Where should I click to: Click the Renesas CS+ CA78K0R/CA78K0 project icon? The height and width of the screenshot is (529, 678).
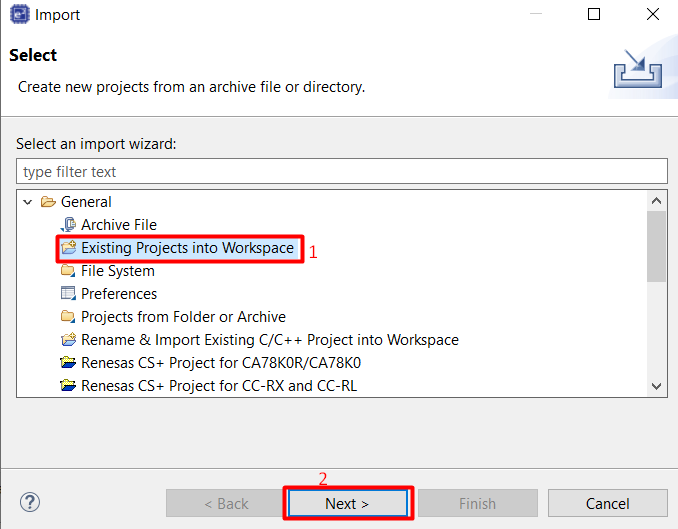[68, 363]
